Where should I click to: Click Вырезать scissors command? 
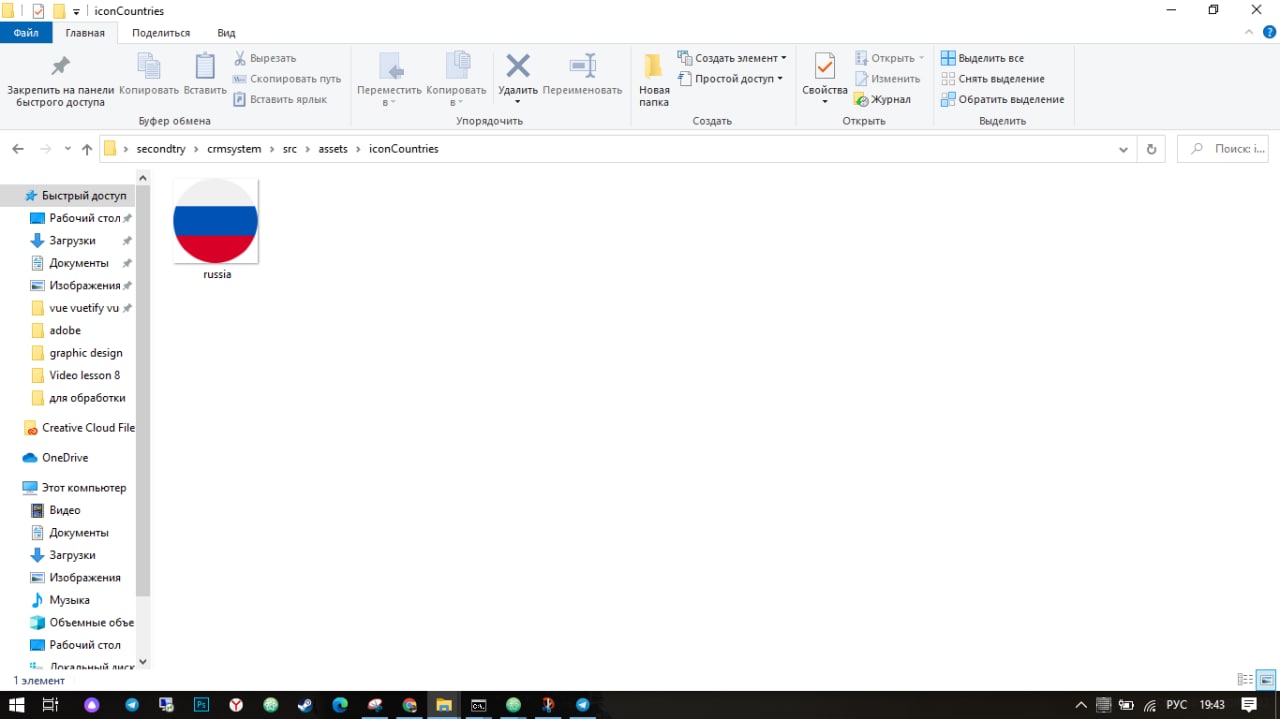tap(265, 58)
